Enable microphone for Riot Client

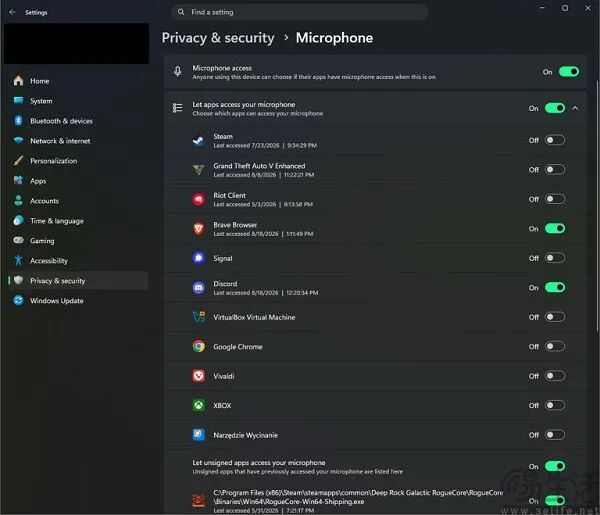coord(555,199)
